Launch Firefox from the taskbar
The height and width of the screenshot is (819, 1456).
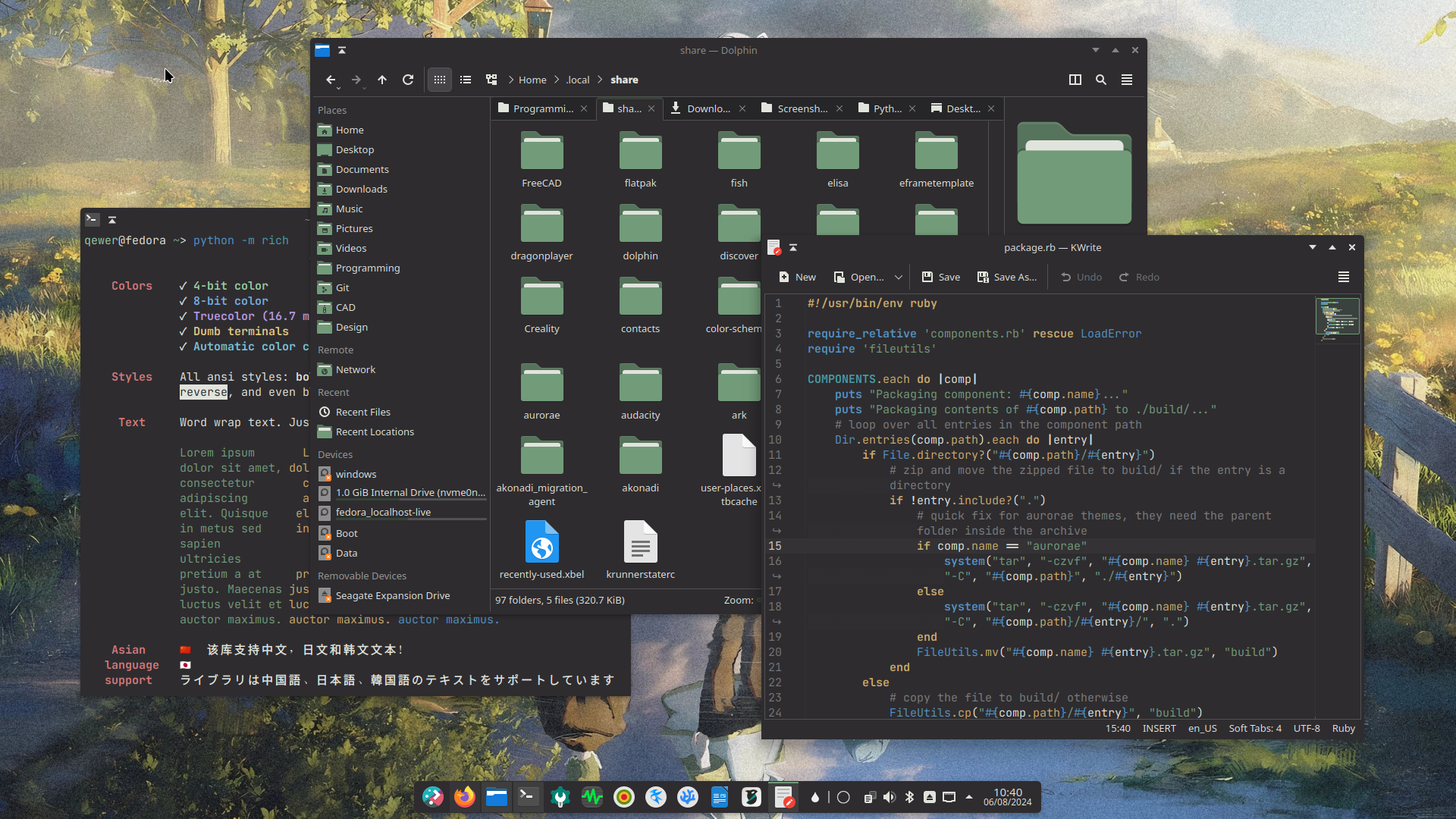pos(464,797)
